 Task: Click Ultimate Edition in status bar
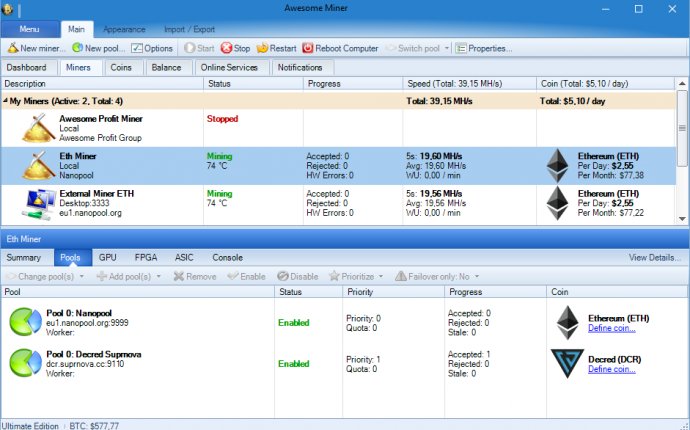30,426
